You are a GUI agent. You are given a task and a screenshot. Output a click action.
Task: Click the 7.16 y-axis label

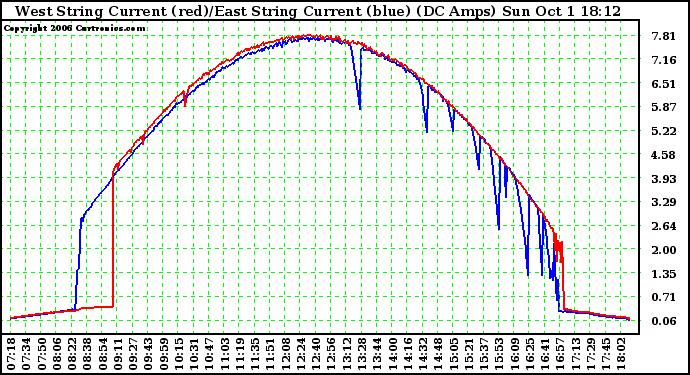(664, 60)
